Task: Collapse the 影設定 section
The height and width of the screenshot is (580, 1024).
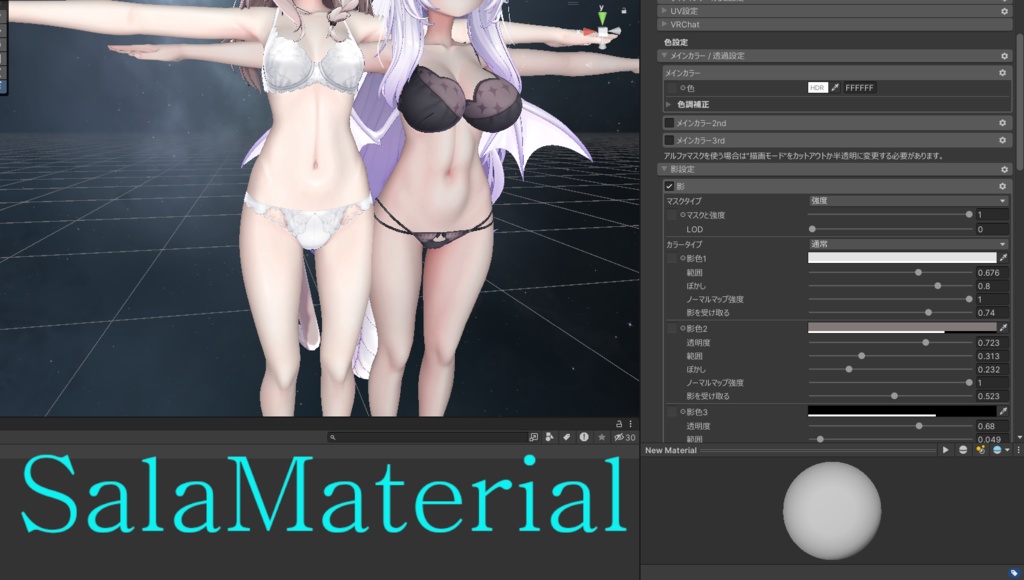Action: [x=664, y=169]
